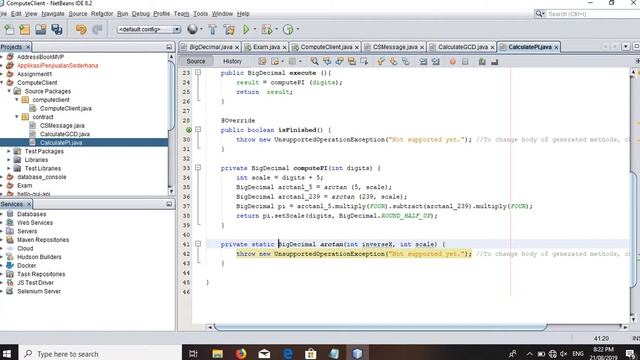Open Firefox from the taskbar
640x360 pixels.
pos(241,353)
